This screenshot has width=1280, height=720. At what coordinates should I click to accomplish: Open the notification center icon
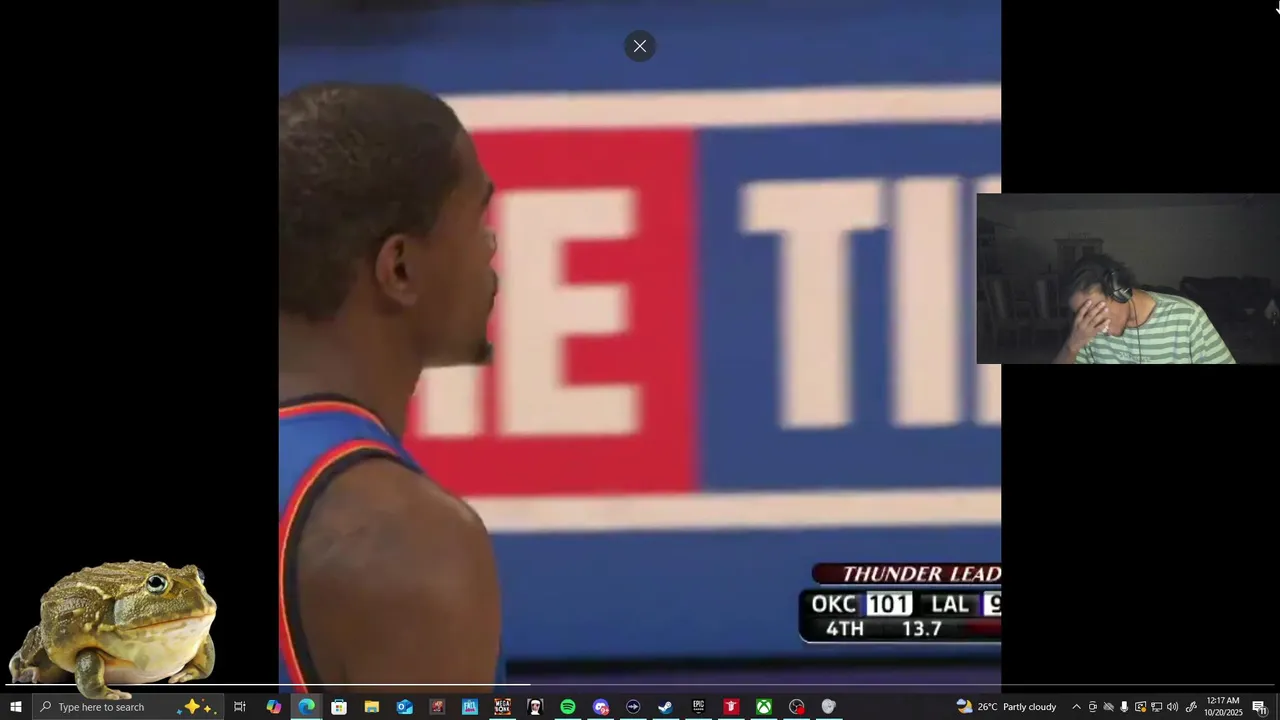click(x=1259, y=707)
